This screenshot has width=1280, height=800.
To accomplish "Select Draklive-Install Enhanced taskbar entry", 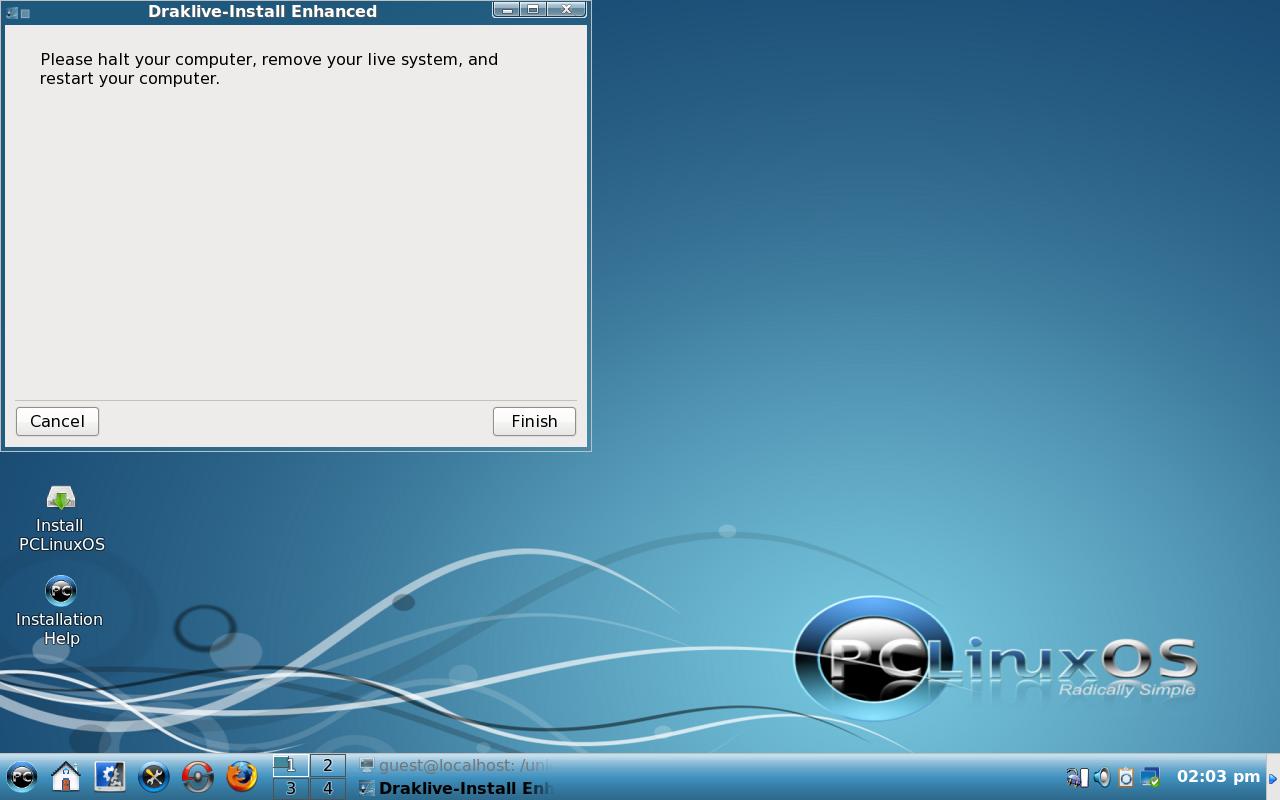I will pyautogui.click(x=455, y=788).
